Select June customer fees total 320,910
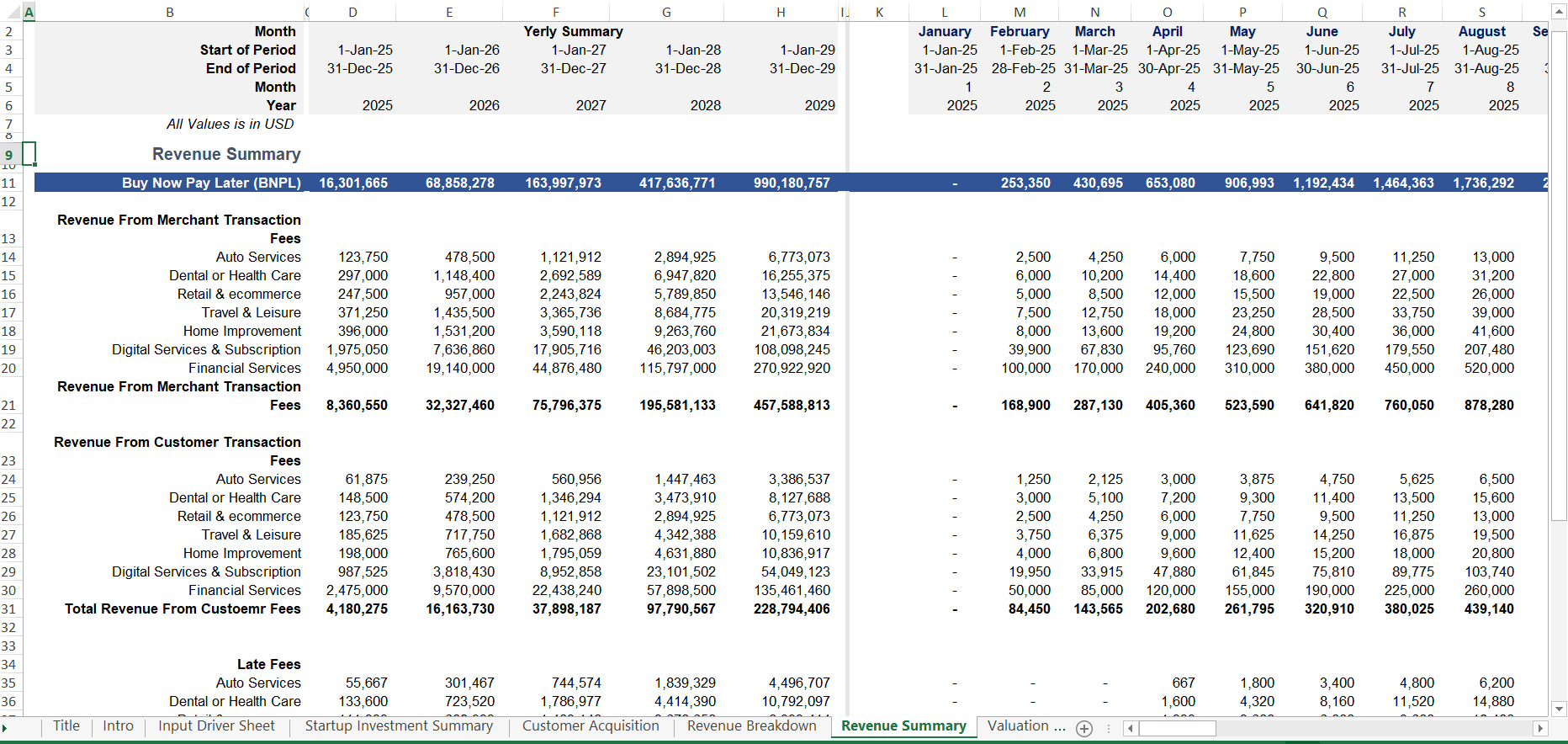This screenshot has height=744, width=1568. [1329, 608]
